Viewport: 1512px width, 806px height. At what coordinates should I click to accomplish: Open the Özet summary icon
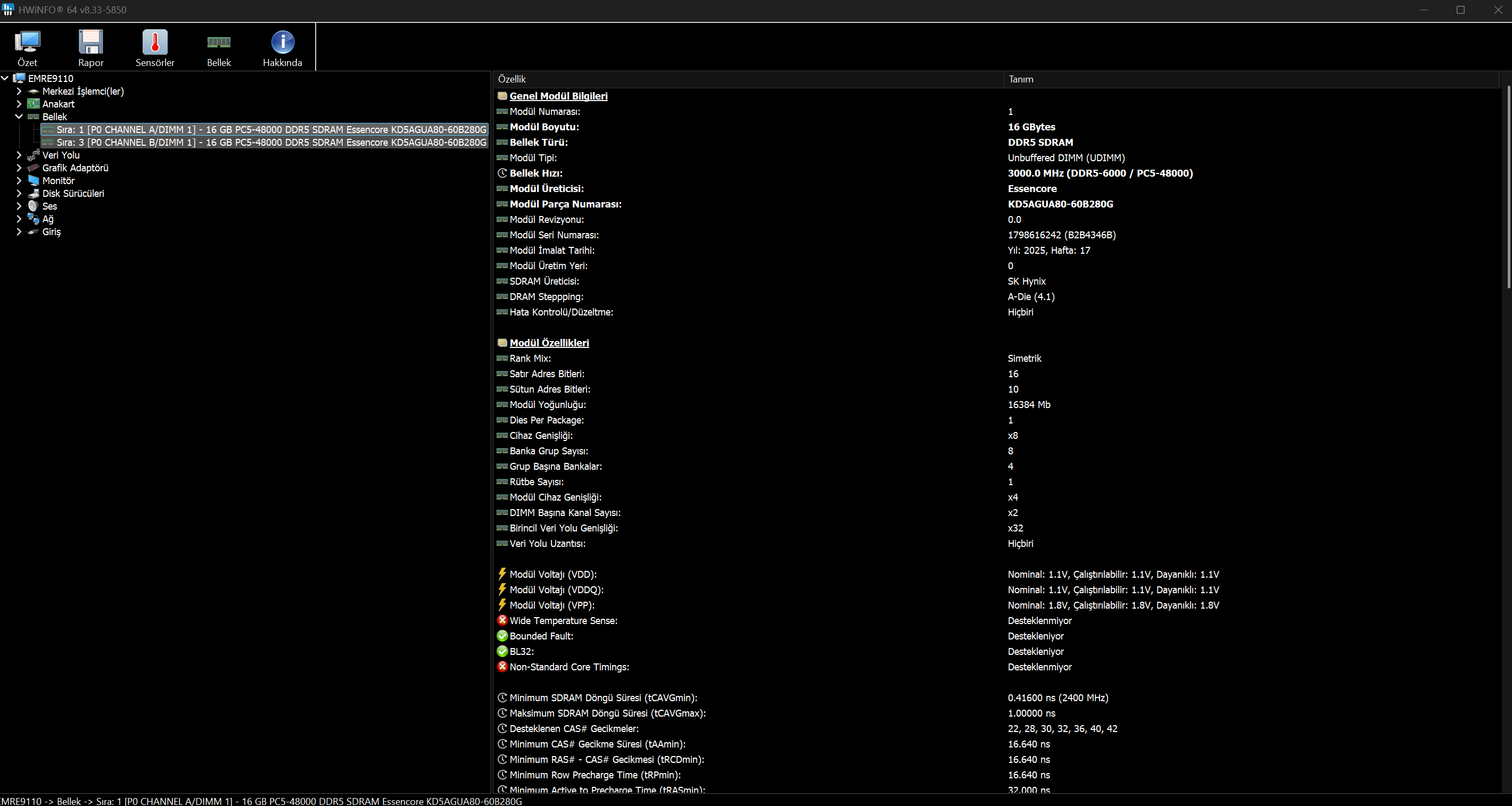click(27, 42)
